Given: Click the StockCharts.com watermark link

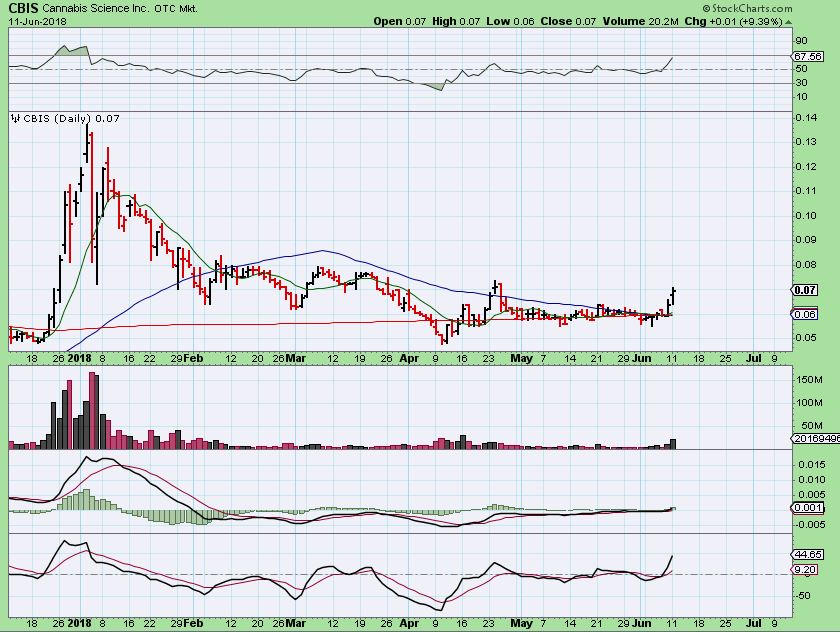Looking at the screenshot, I should [747, 8].
